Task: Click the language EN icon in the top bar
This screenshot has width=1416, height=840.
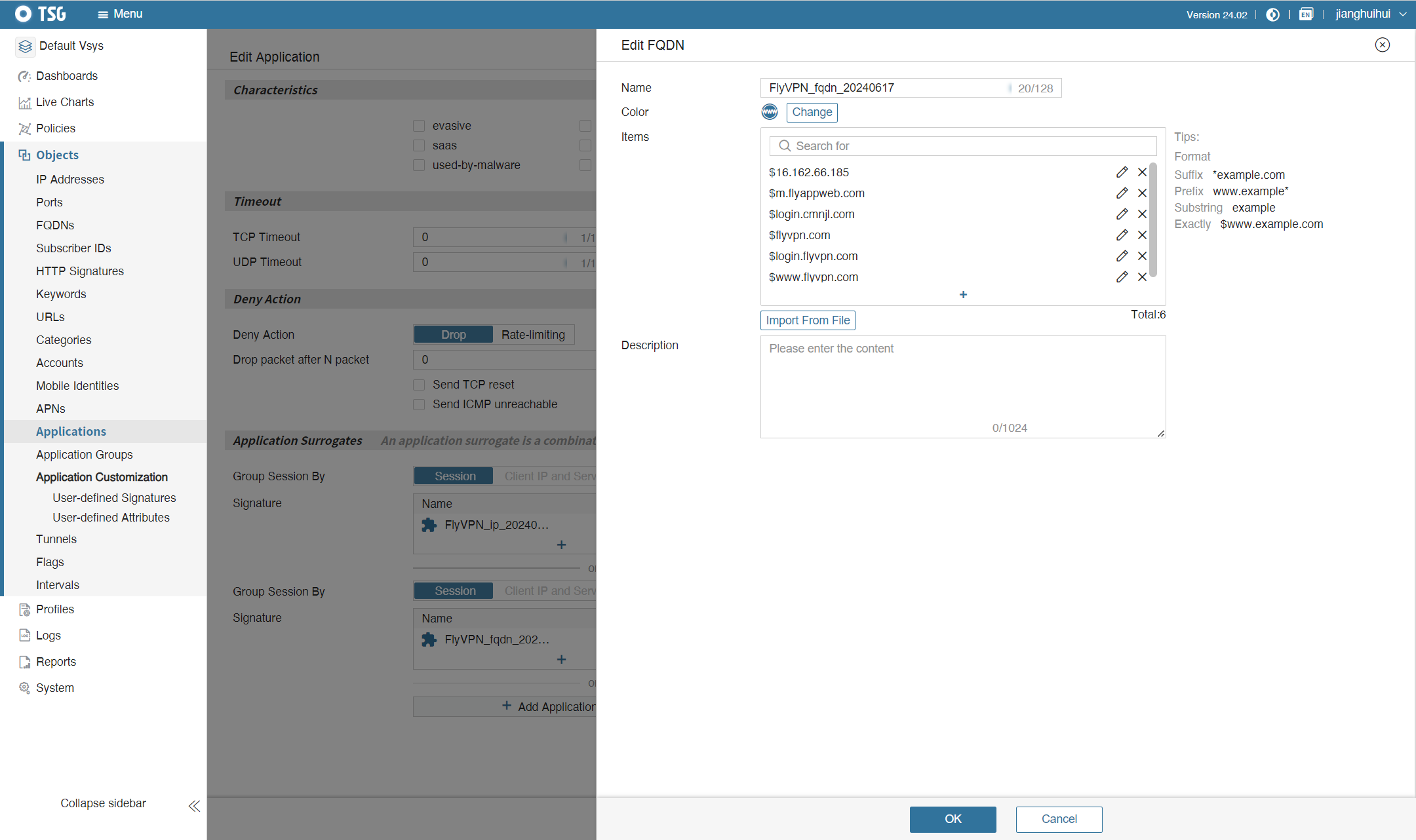Action: click(x=1306, y=14)
